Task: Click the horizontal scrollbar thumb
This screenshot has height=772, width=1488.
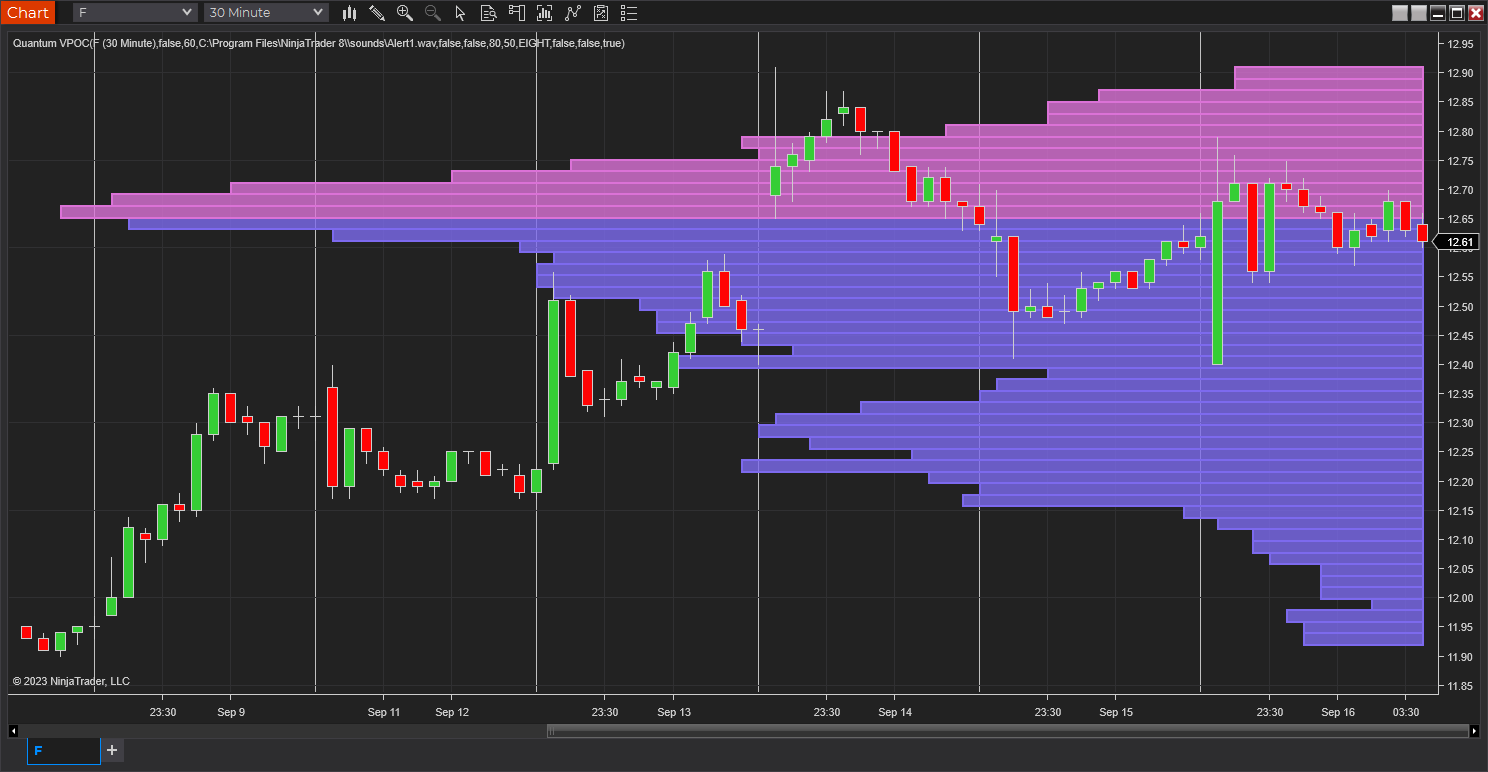Action: [1007, 731]
